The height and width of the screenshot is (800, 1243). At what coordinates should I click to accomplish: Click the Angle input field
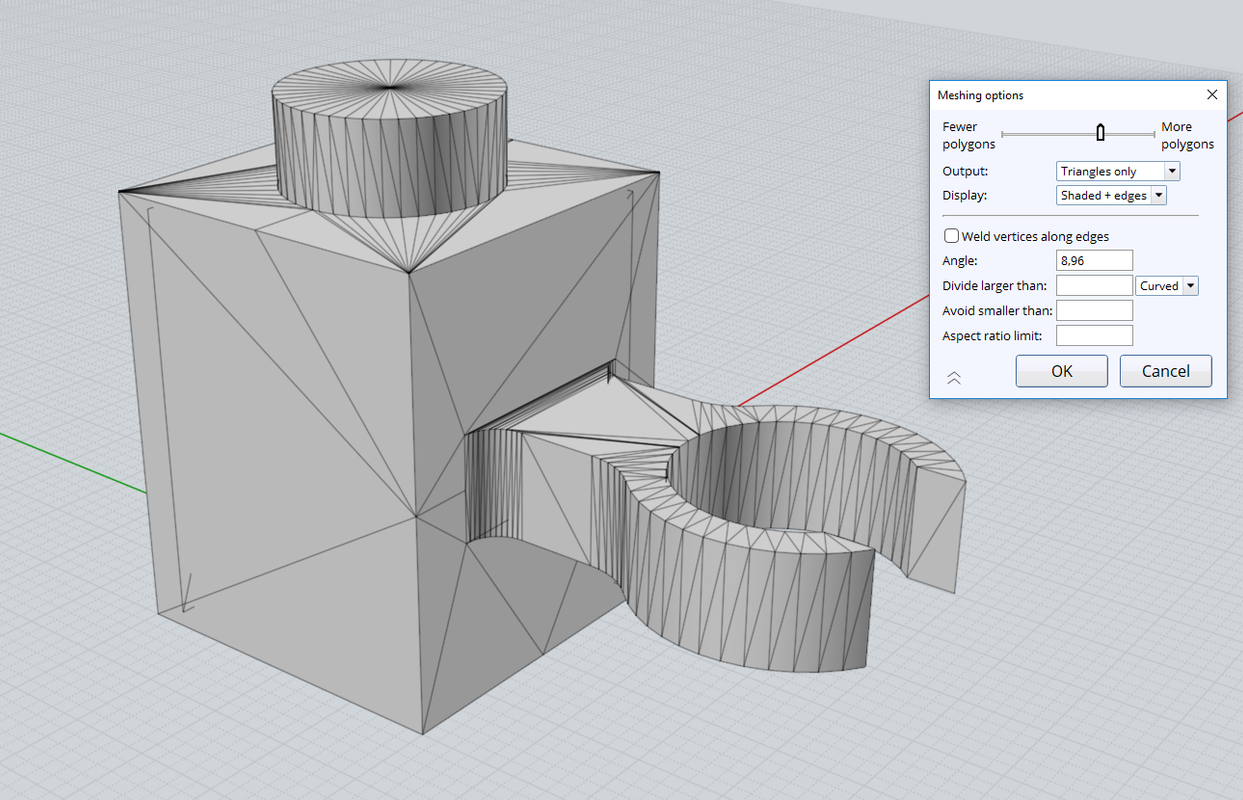(x=1094, y=261)
